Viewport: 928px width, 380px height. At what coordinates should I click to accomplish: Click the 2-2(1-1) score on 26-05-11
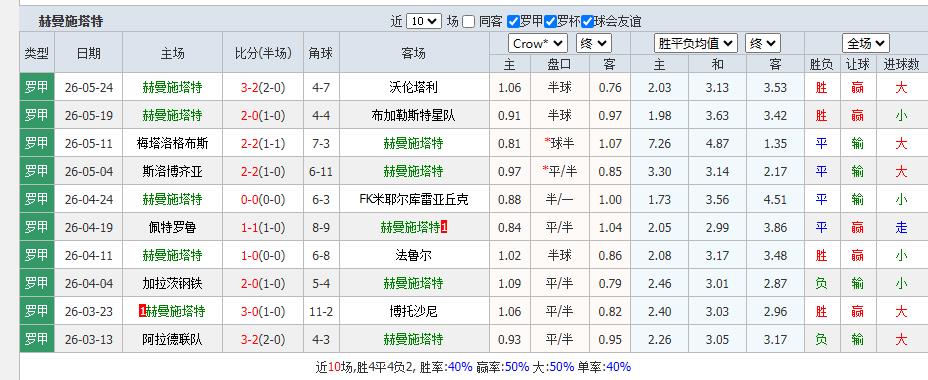pyautogui.click(x=263, y=143)
